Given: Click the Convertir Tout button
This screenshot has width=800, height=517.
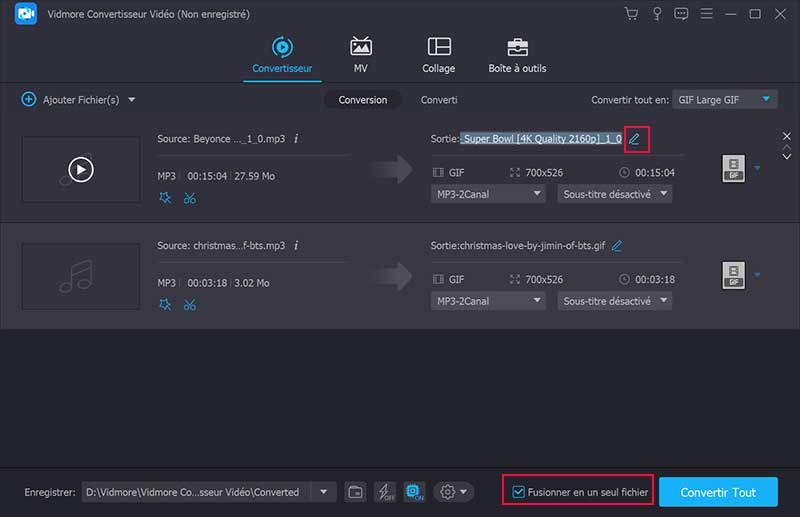Looking at the screenshot, I should click(x=717, y=492).
